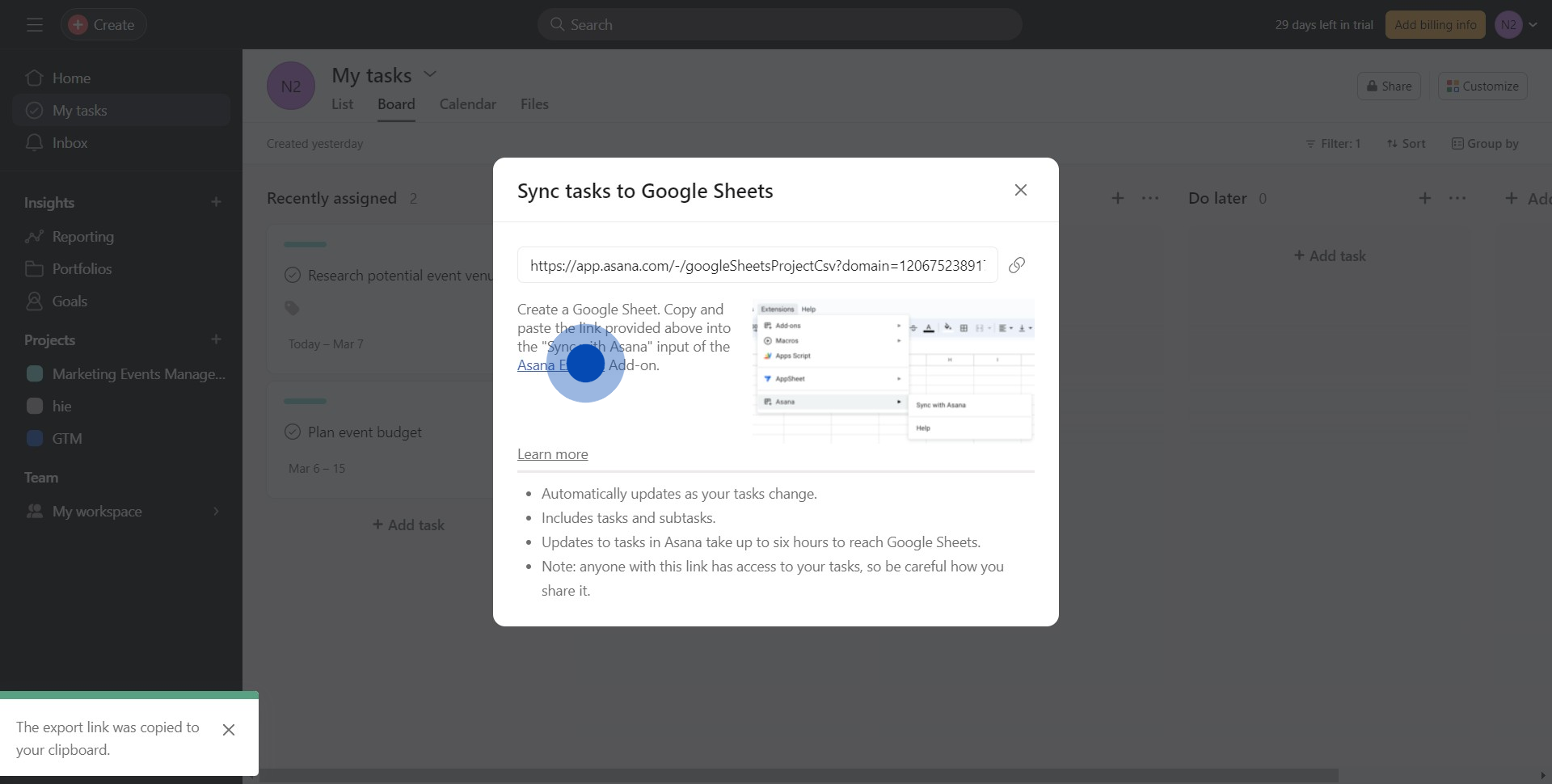Viewport: 1552px width, 784px height.
Task: Open Marketing Events Manage... project
Action: coord(121,374)
